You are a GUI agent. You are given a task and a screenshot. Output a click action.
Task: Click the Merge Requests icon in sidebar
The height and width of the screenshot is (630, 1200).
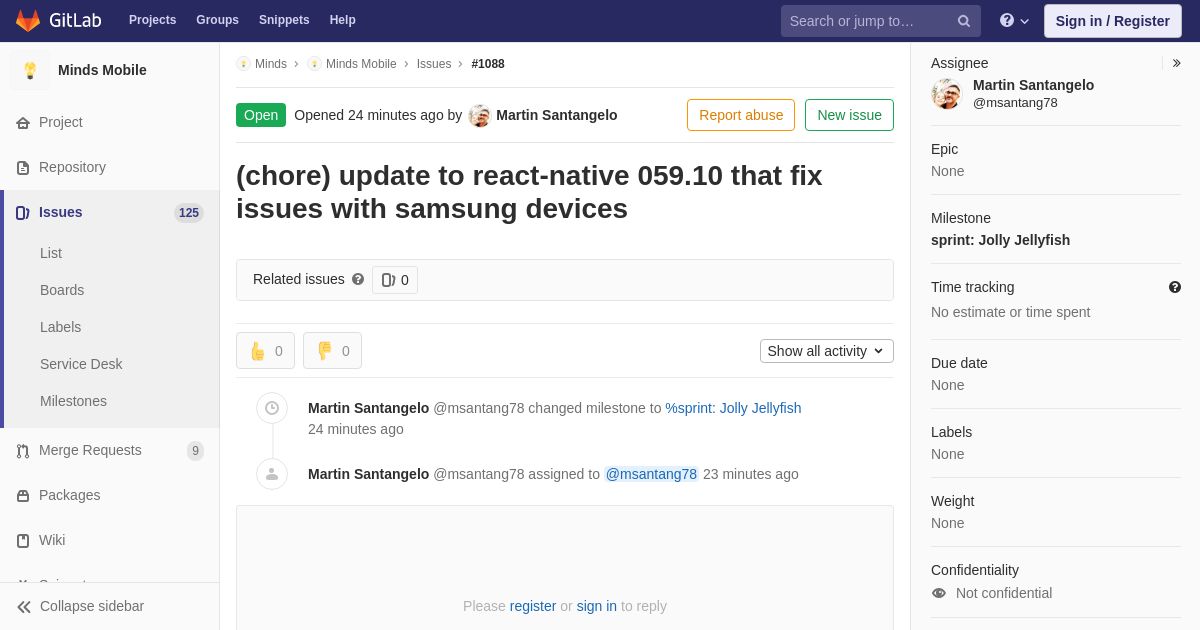[x=23, y=451]
